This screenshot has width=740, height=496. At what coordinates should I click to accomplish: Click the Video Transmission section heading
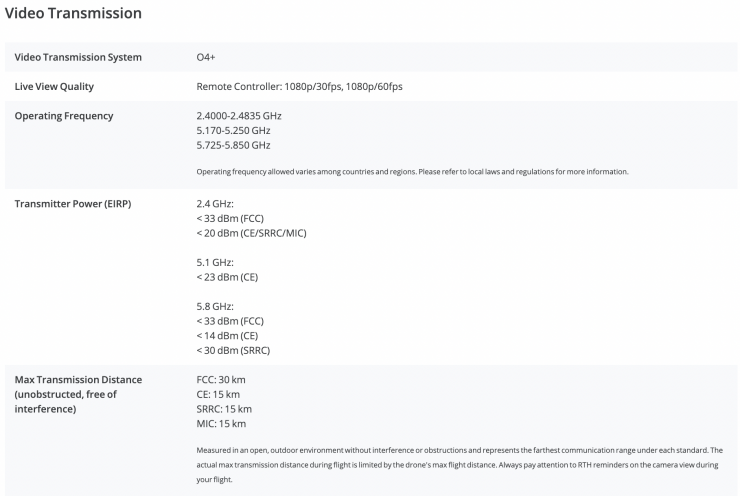[73, 14]
